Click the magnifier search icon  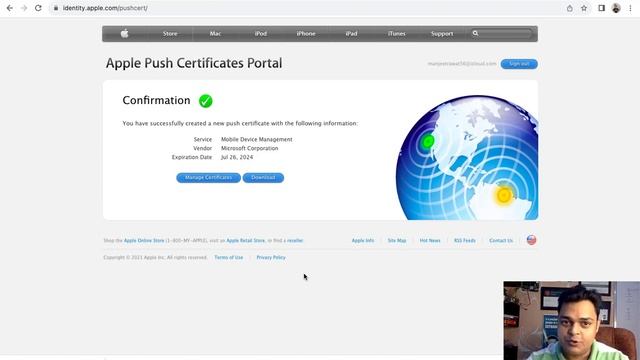(x=476, y=33)
